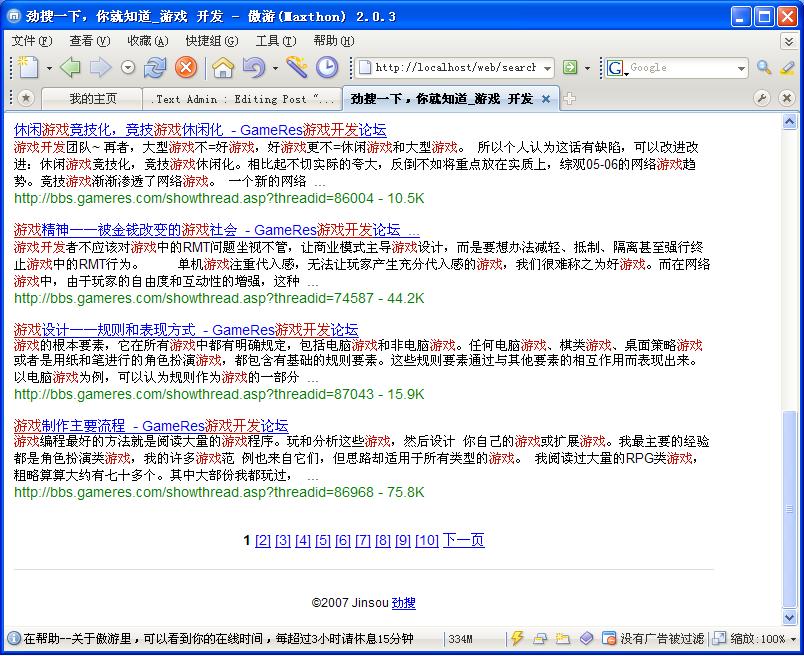Viewport: 804px width, 656px height.
Task: Go to results page [10]
Action: pos(427,540)
